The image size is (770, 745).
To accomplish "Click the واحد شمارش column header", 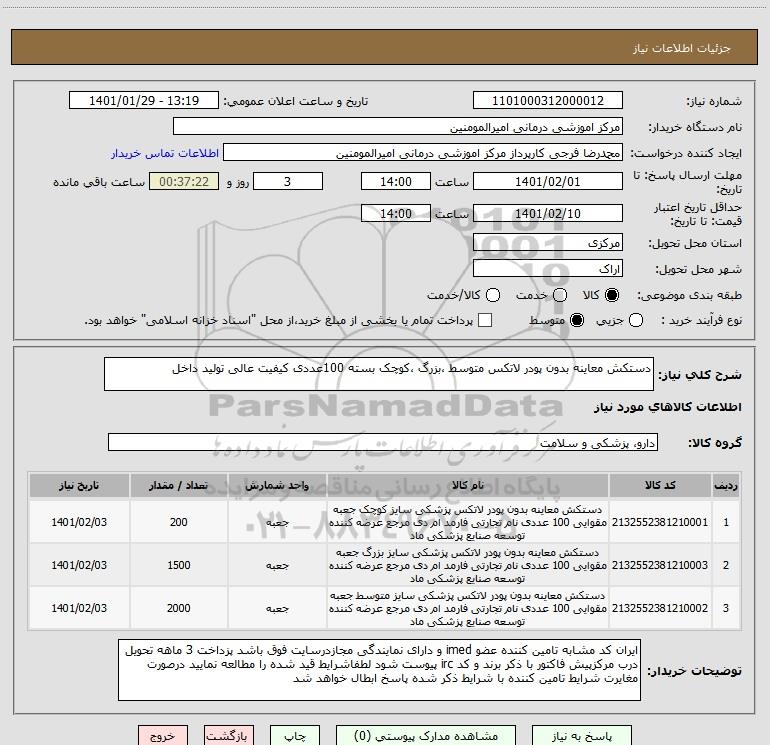I will click(x=277, y=486).
